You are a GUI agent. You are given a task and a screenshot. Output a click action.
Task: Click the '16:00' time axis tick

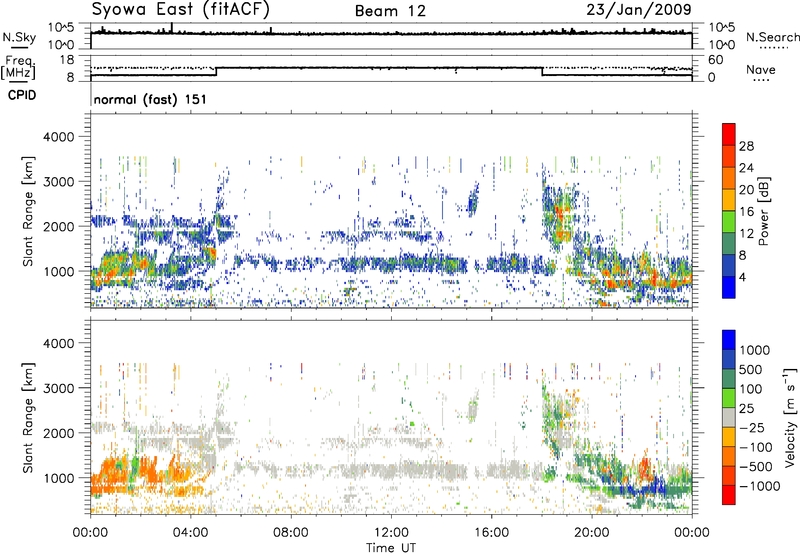coord(491,533)
